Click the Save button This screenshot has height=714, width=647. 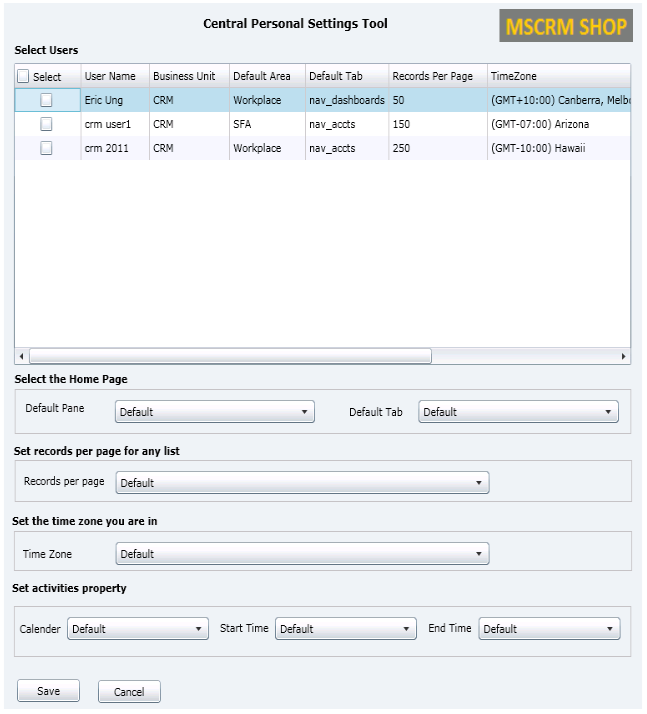click(x=48, y=691)
